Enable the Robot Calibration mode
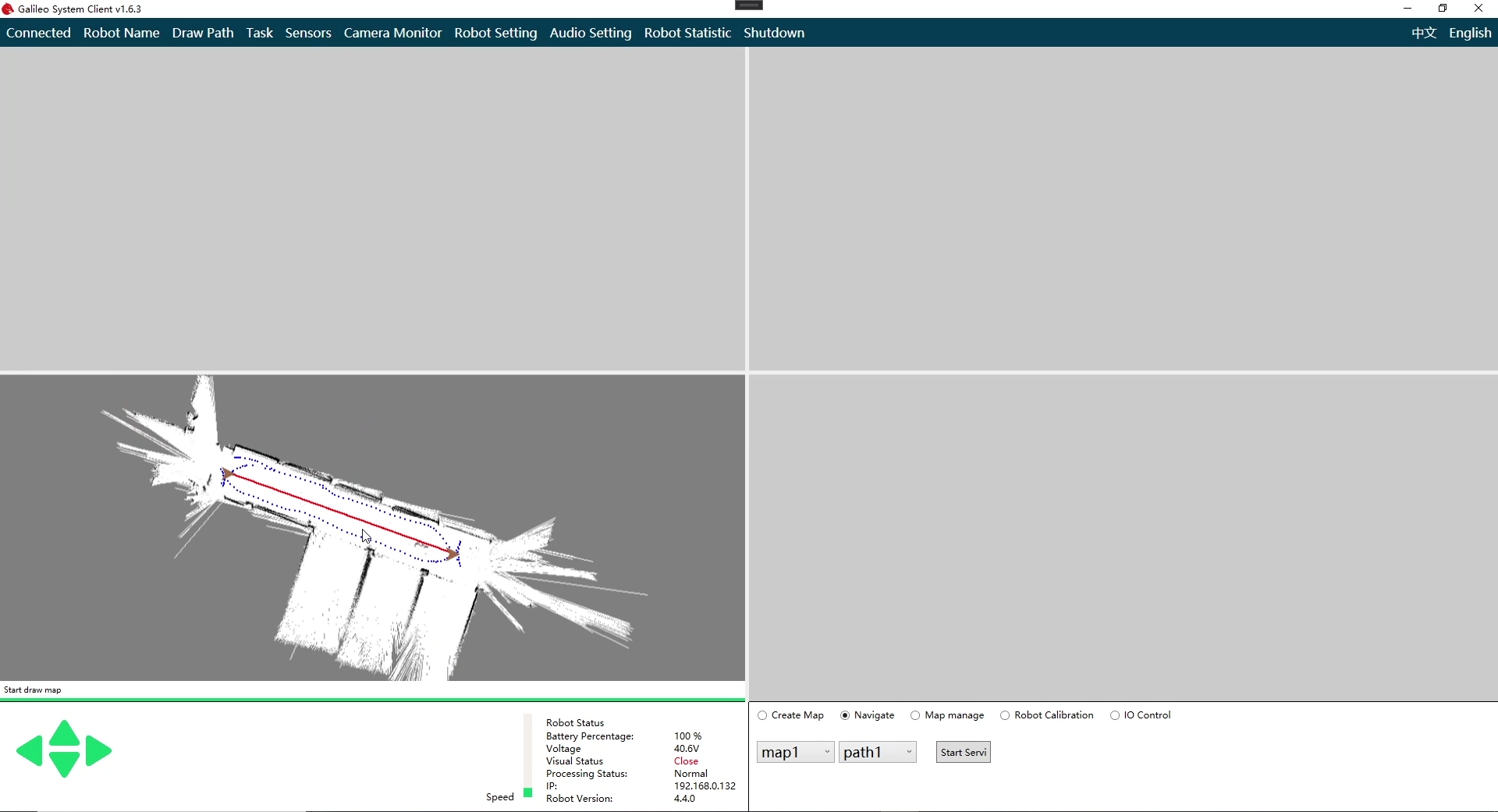This screenshot has height=812, width=1498. tap(1005, 715)
